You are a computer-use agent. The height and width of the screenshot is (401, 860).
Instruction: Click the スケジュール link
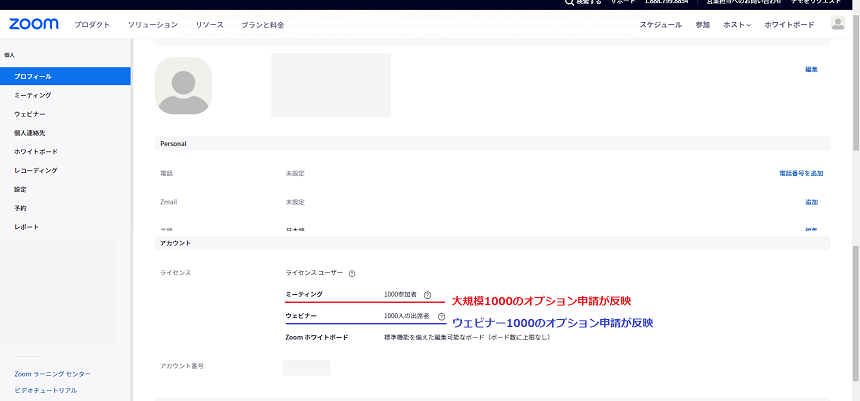pos(660,24)
